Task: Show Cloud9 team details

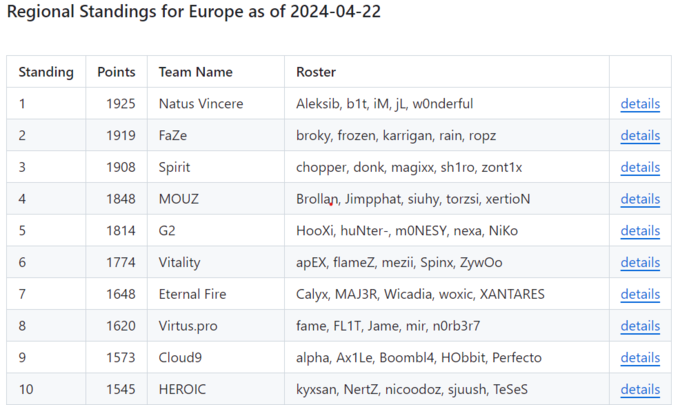Action: [x=640, y=358]
